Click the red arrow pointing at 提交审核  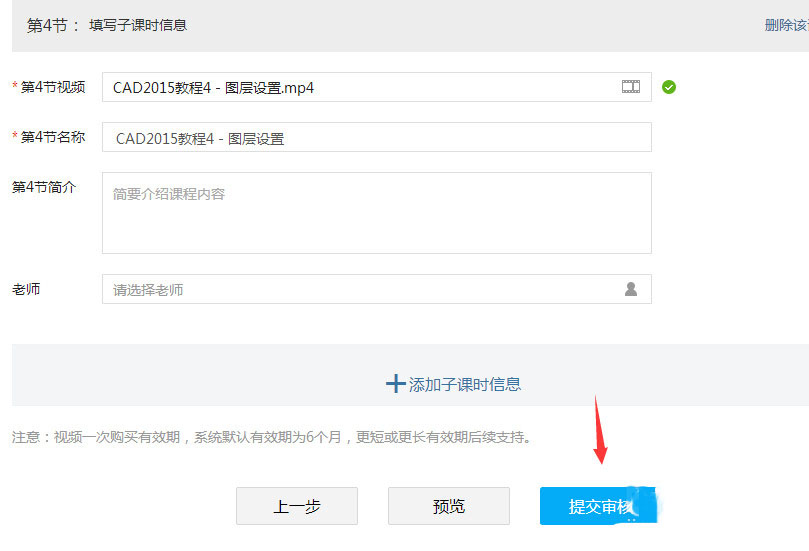(600, 430)
